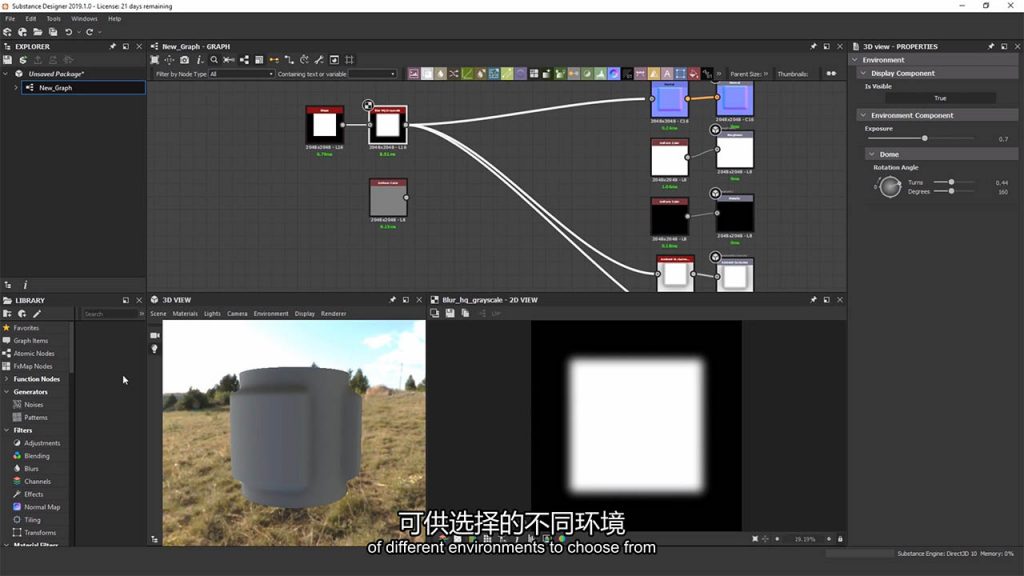Adjust the Exposure slider handle
This screenshot has height=576, width=1024.
924,138
